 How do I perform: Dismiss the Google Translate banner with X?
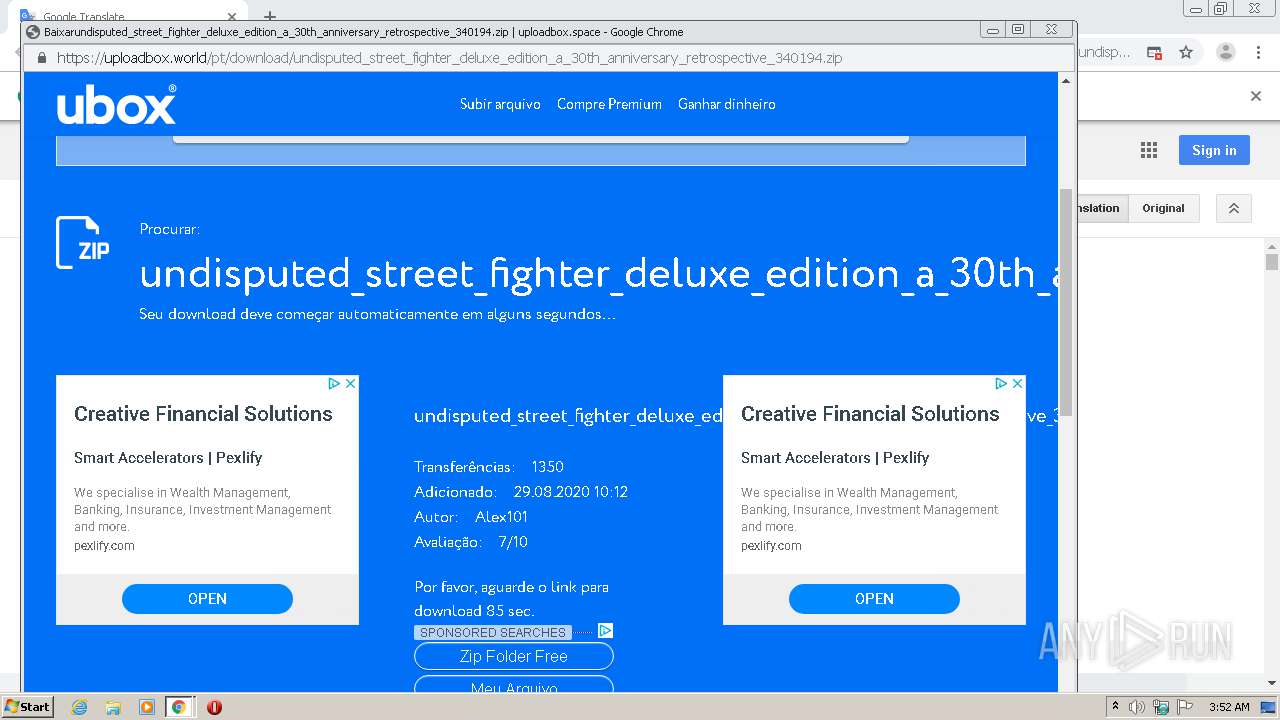click(1256, 96)
